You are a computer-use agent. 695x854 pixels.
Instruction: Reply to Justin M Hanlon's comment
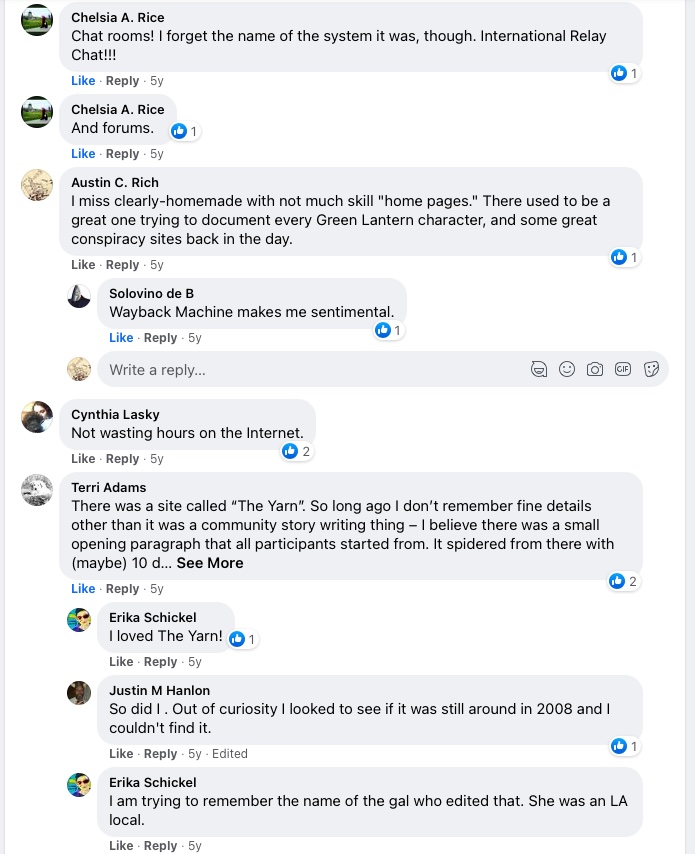click(160, 754)
